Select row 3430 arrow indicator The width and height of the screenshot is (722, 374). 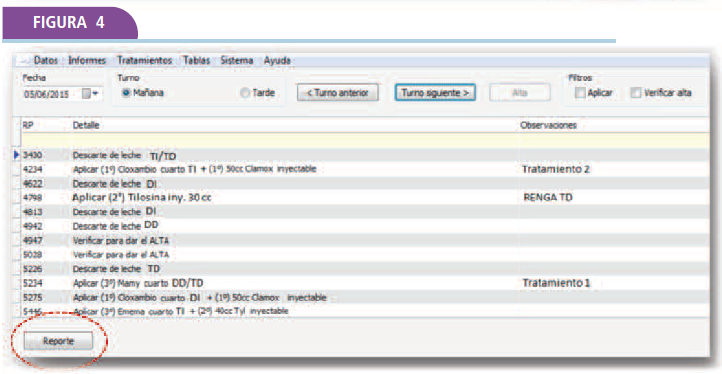[17, 155]
